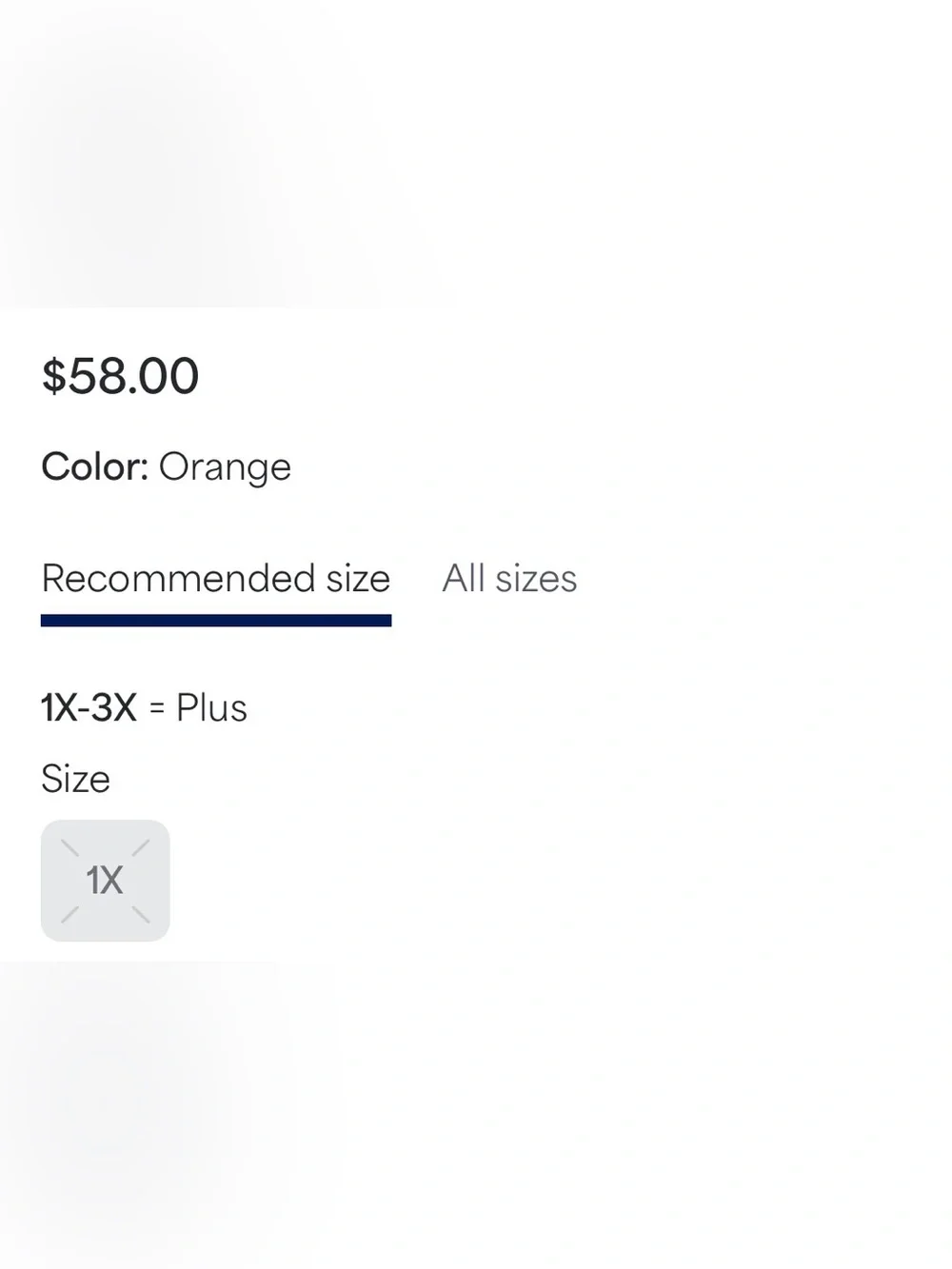Open the Recommended size tab

pos(216,579)
